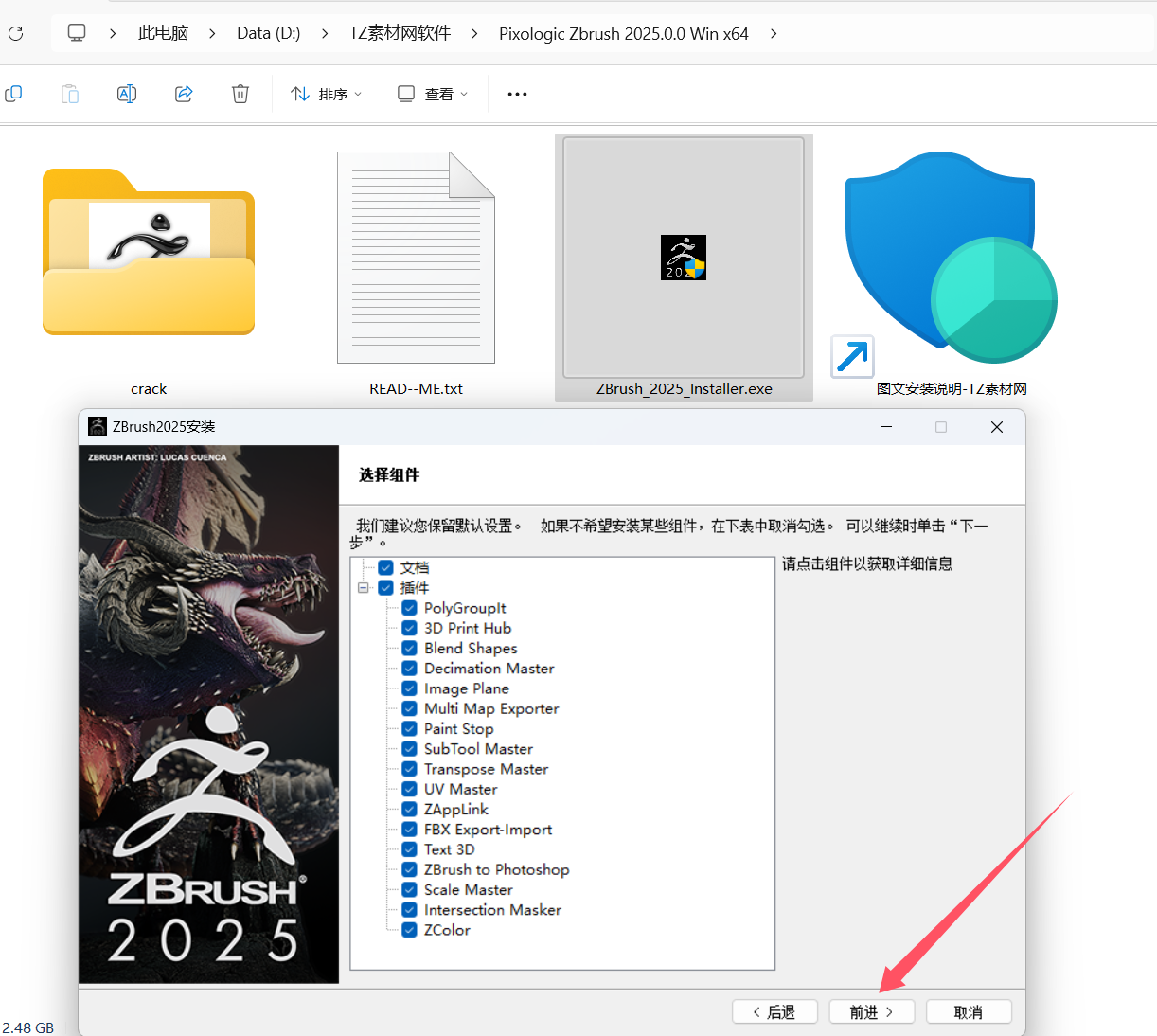Uncheck the Paint Stop checkbox
This screenshot has height=1036, width=1157.
pos(409,728)
